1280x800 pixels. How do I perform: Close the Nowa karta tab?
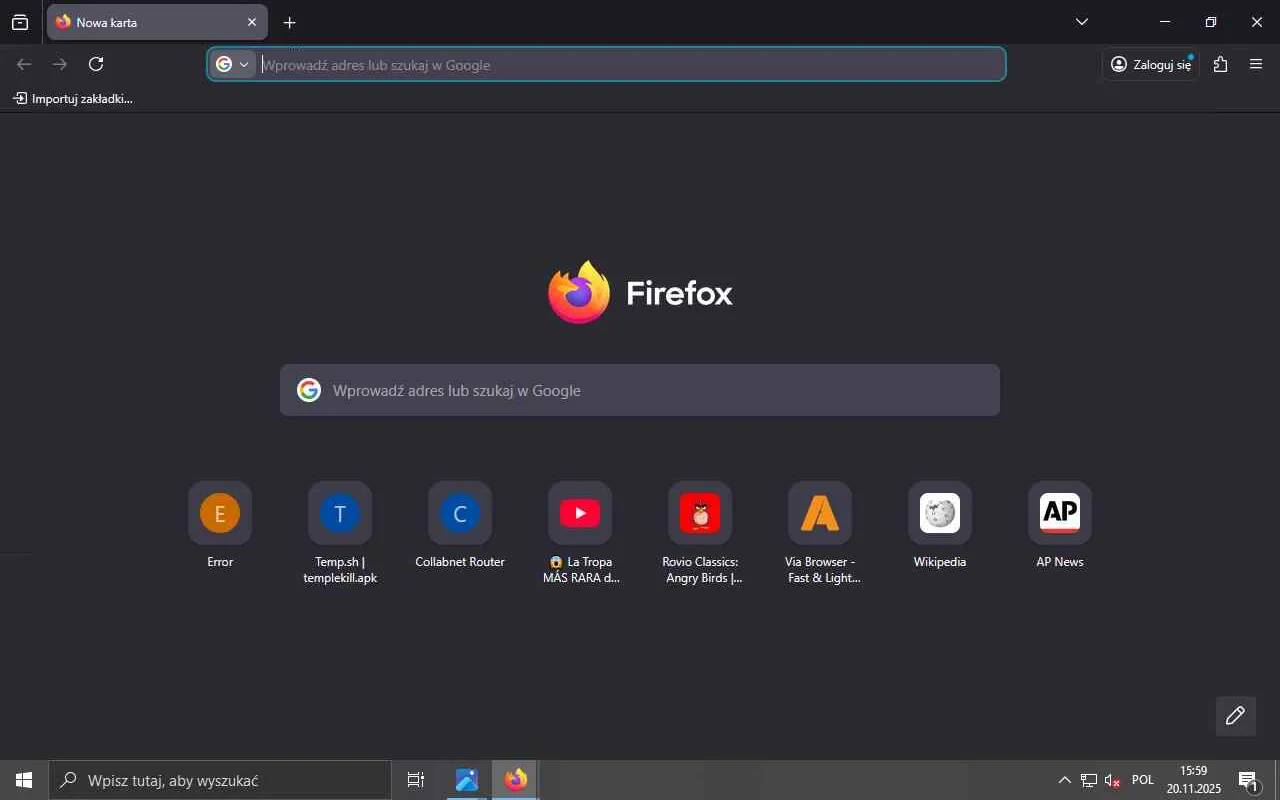[x=252, y=22]
